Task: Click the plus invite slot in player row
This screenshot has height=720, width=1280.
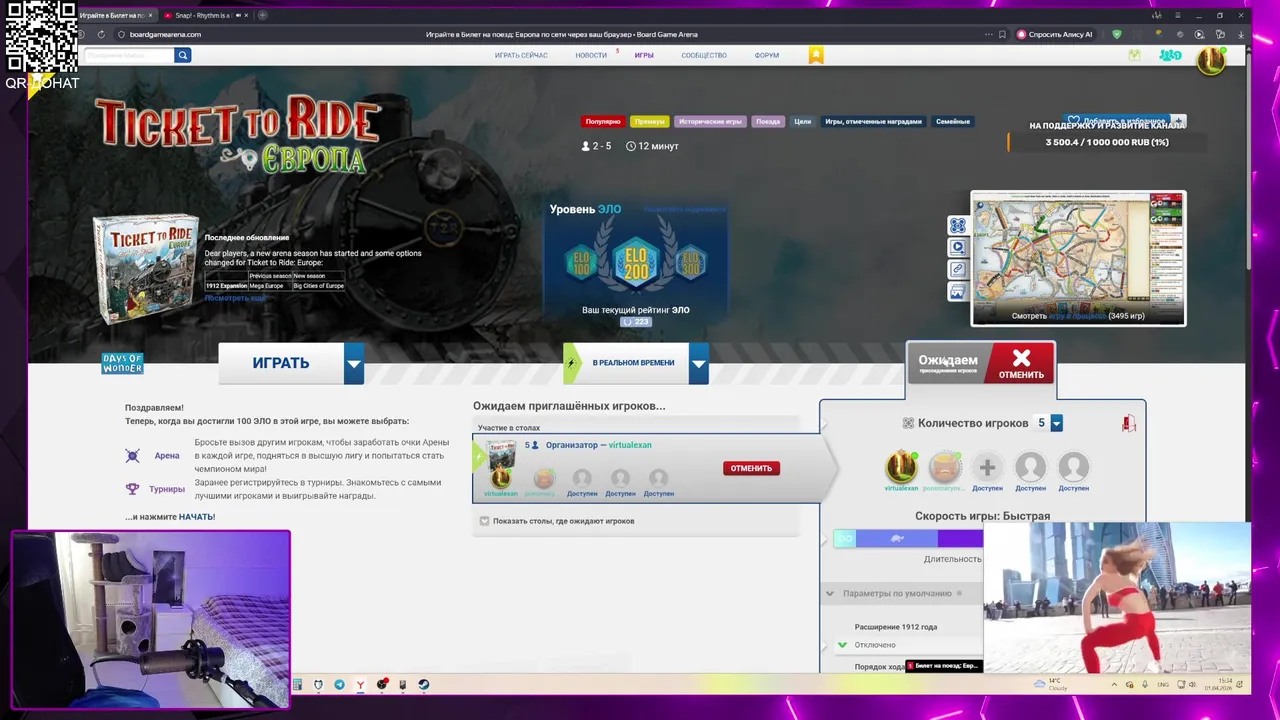Action: tap(987, 467)
